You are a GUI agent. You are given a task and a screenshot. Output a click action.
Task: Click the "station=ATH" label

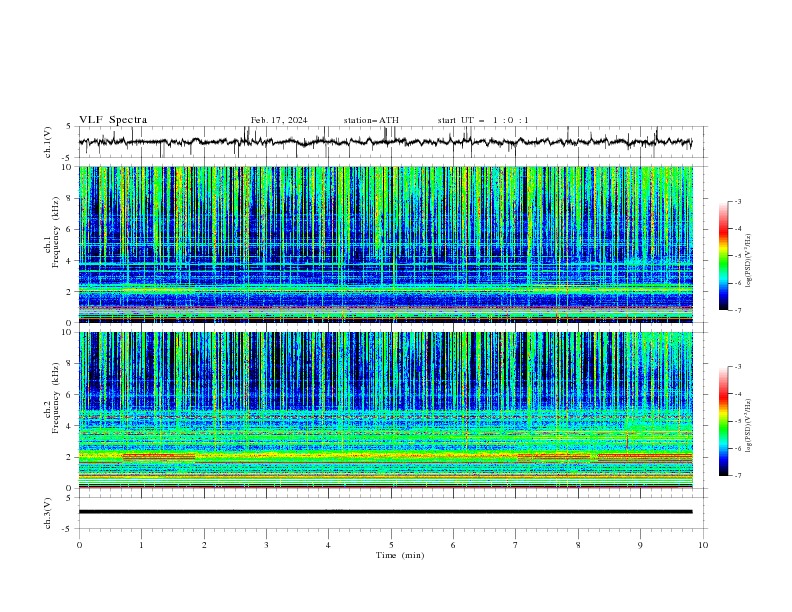tap(371, 120)
